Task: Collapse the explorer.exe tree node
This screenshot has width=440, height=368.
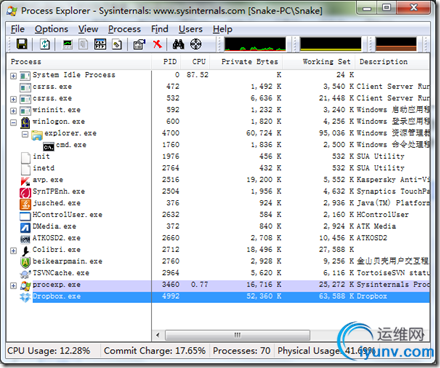Action: pos(25,134)
